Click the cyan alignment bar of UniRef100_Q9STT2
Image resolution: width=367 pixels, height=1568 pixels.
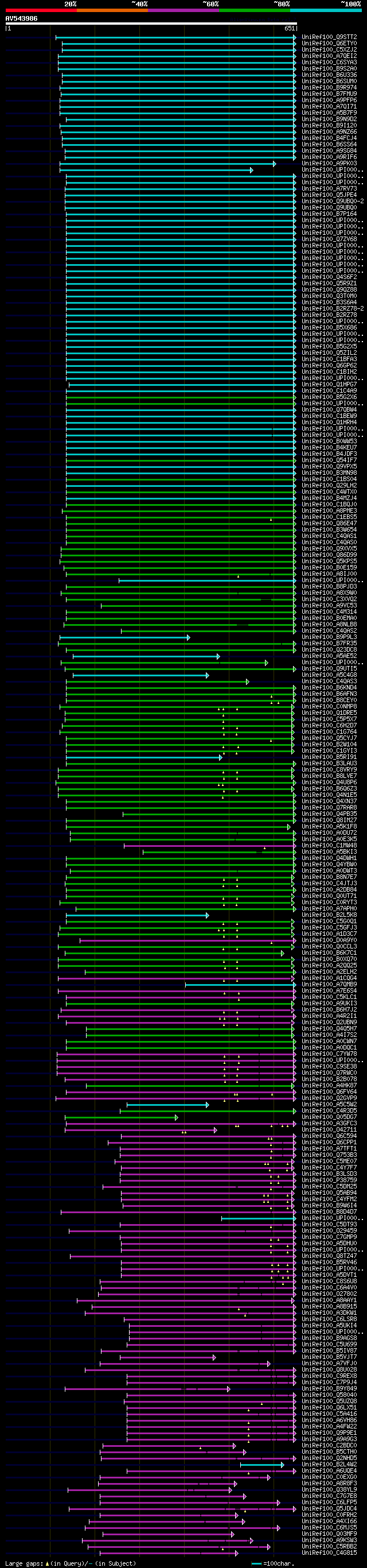175,37
